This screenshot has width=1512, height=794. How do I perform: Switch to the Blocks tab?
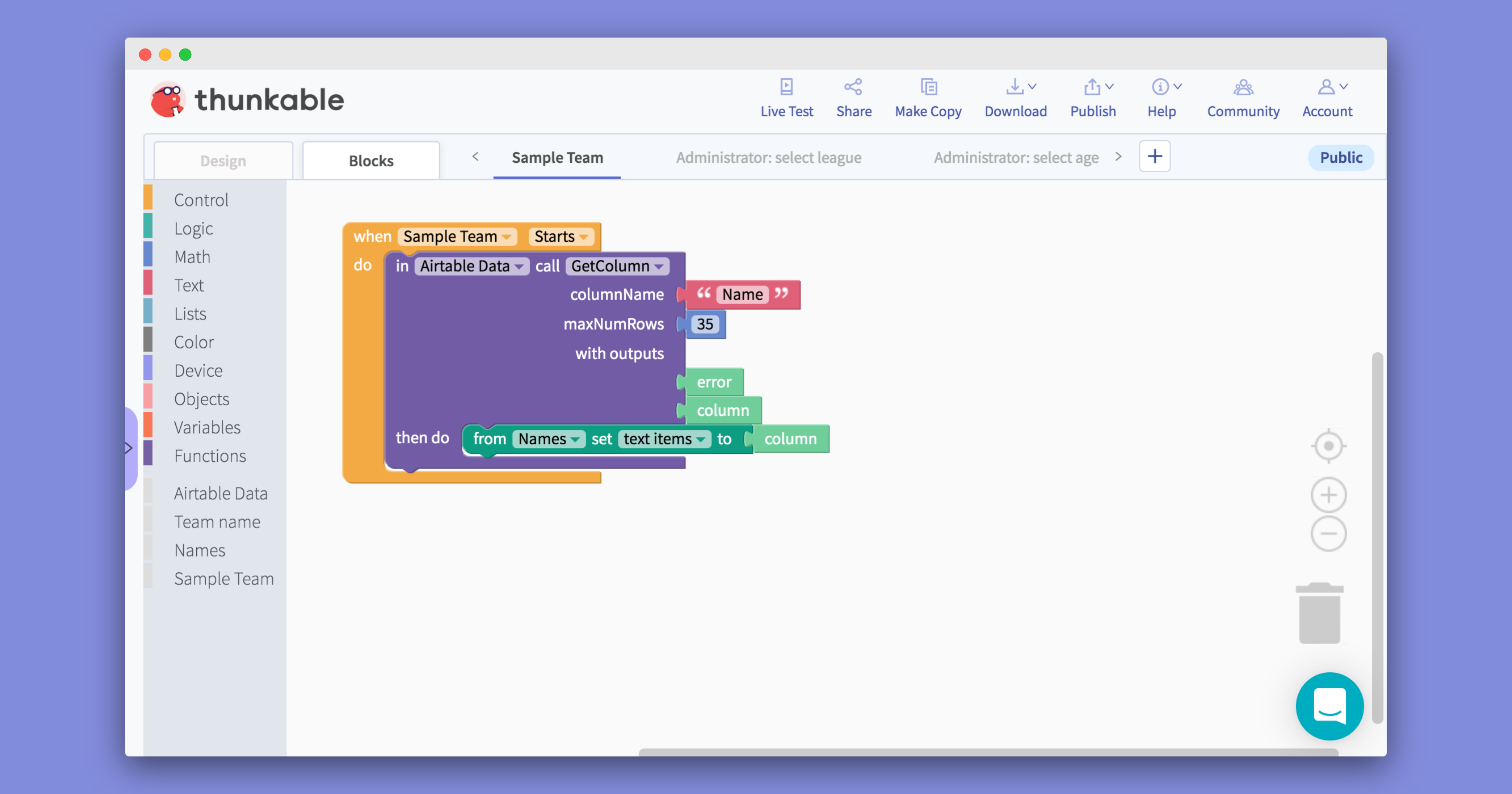click(x=371, y=160)
